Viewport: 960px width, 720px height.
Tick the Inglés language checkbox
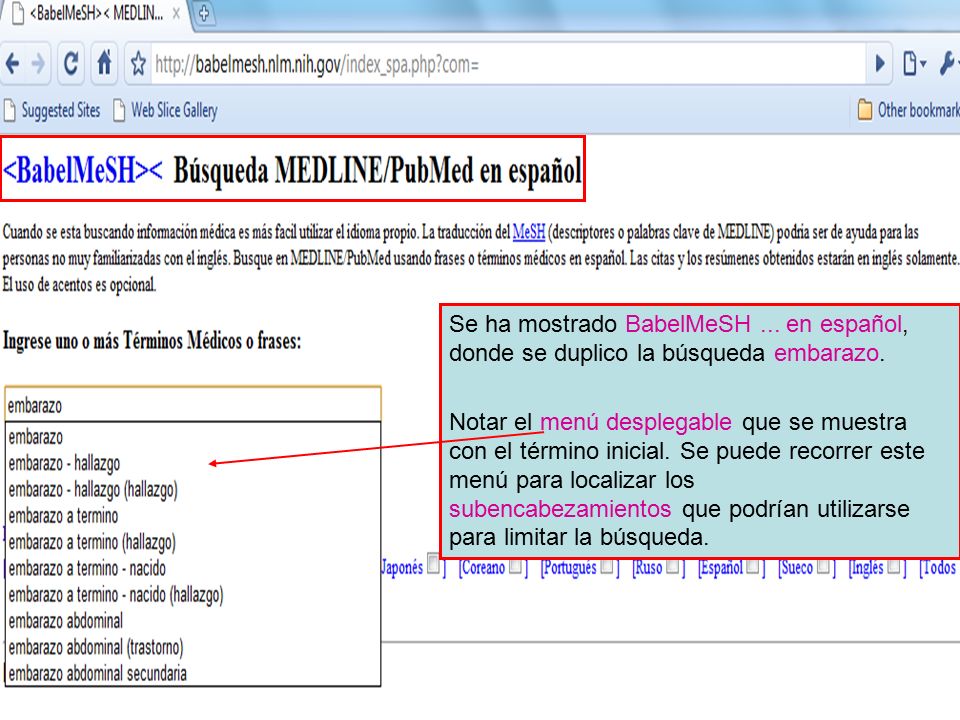tap(894, 567)
